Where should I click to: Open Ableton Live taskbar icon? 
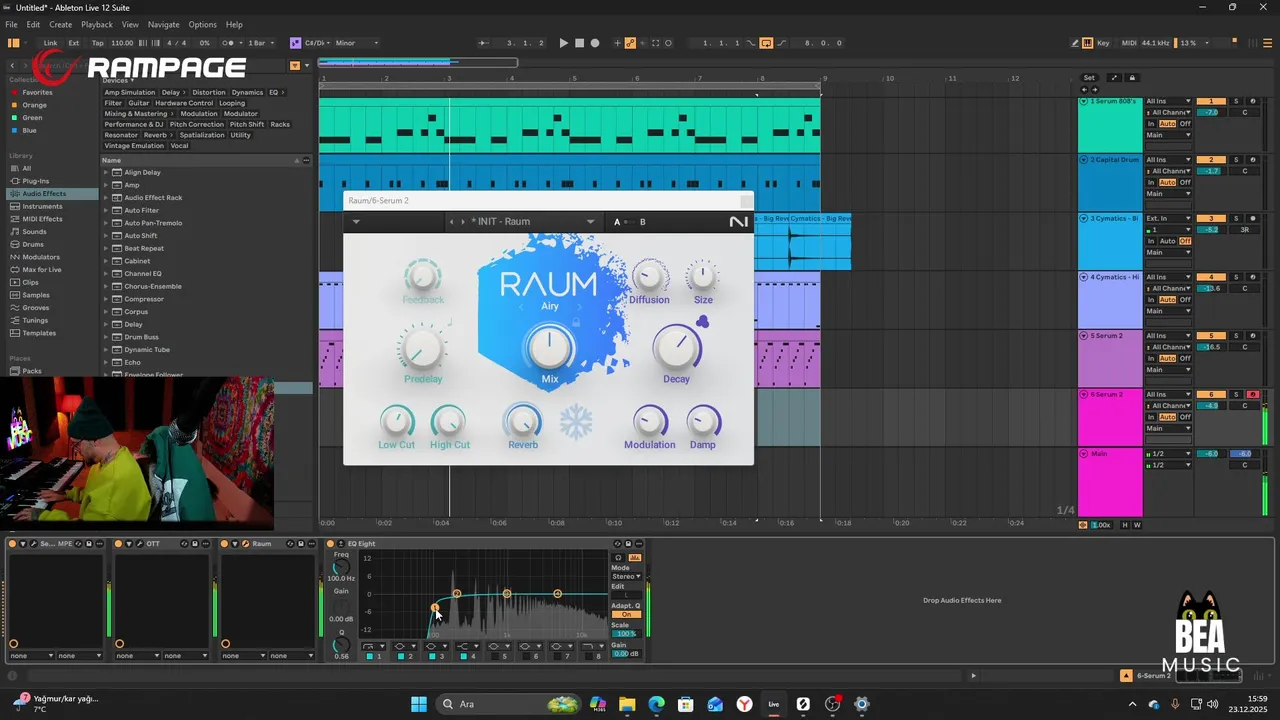[774, 704]
